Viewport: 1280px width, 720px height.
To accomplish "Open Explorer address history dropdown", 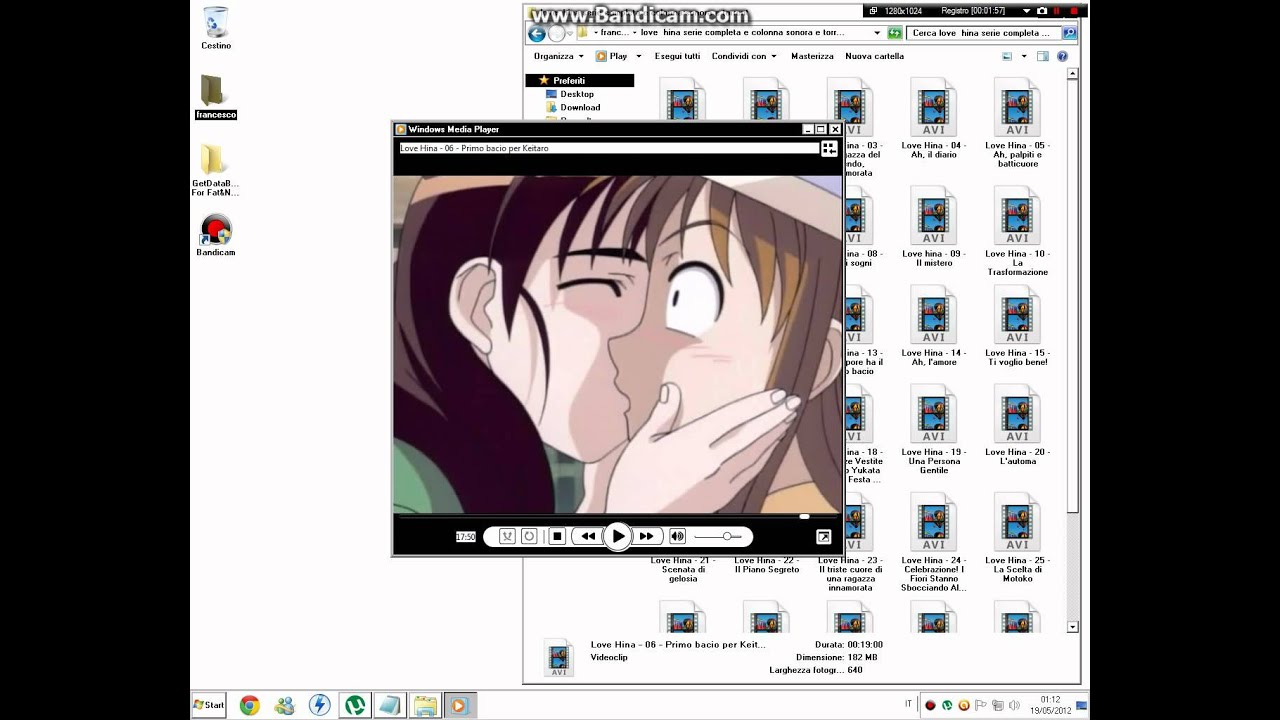I will [x=877, y=33].
